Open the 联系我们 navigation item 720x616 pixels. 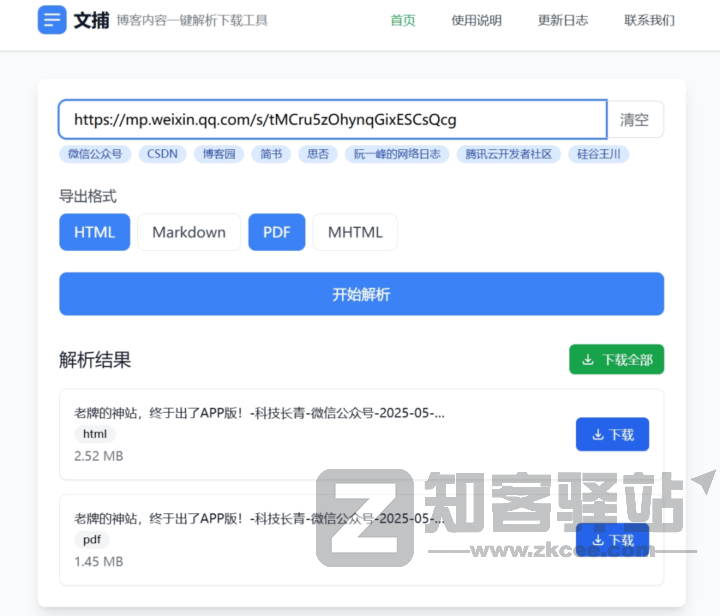(x=649, y=20)
